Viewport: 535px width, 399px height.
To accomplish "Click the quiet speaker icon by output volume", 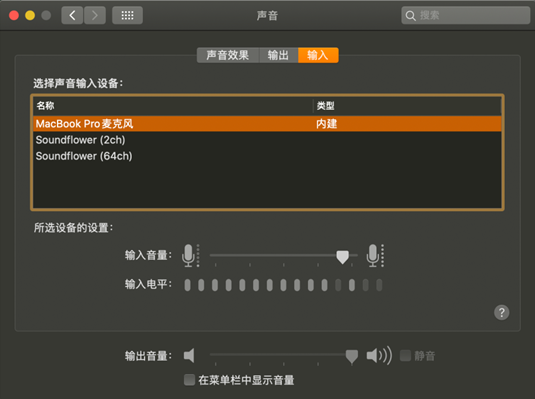I will [x=189, y=356].
